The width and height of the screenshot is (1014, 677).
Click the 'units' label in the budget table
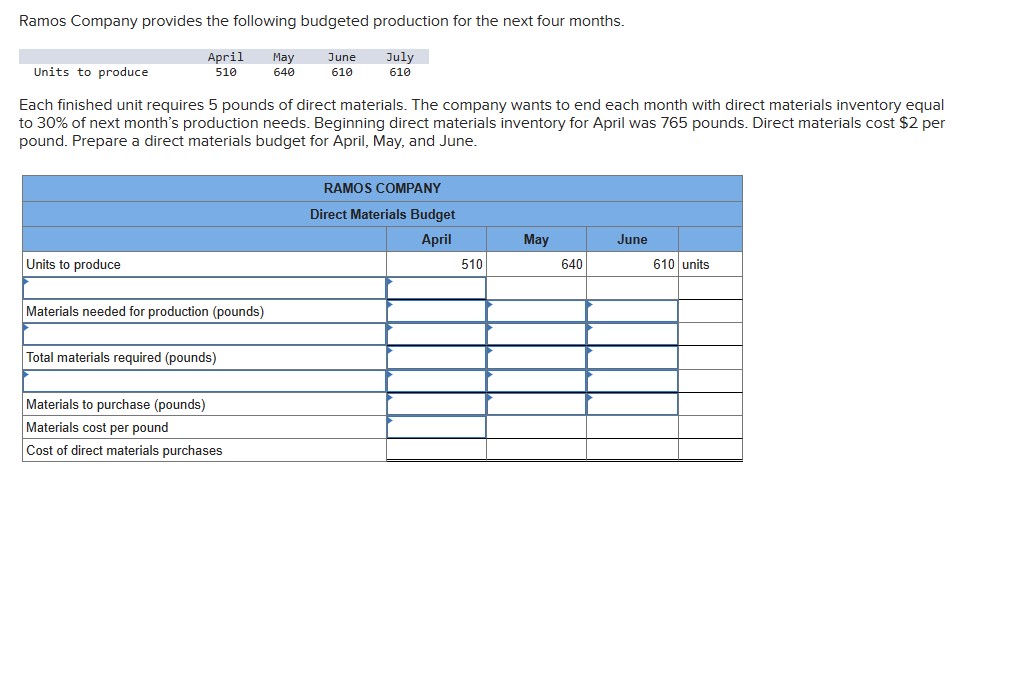tap(696, 264)
